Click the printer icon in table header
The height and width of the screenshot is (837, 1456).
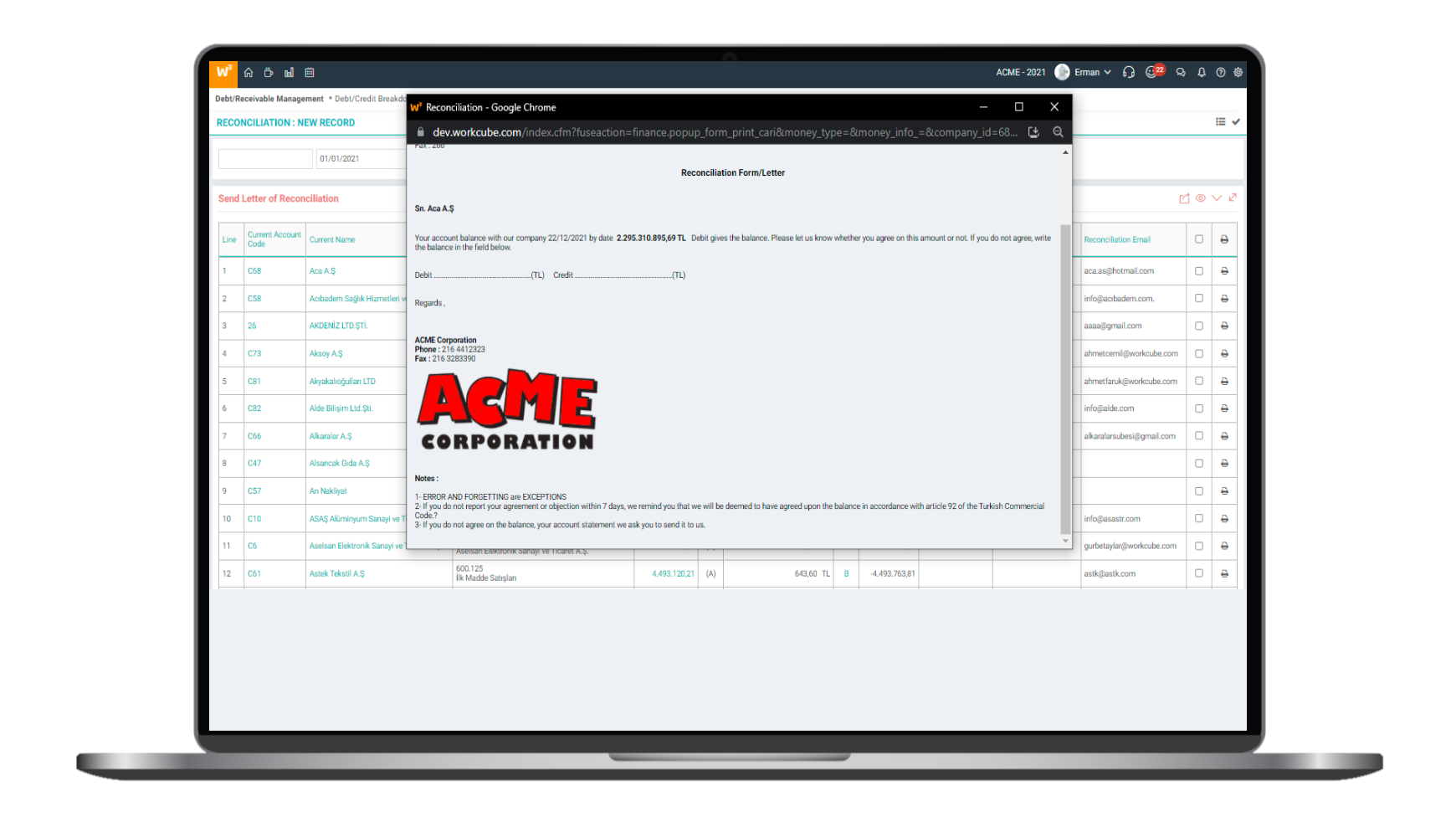tap(1224, 239)
